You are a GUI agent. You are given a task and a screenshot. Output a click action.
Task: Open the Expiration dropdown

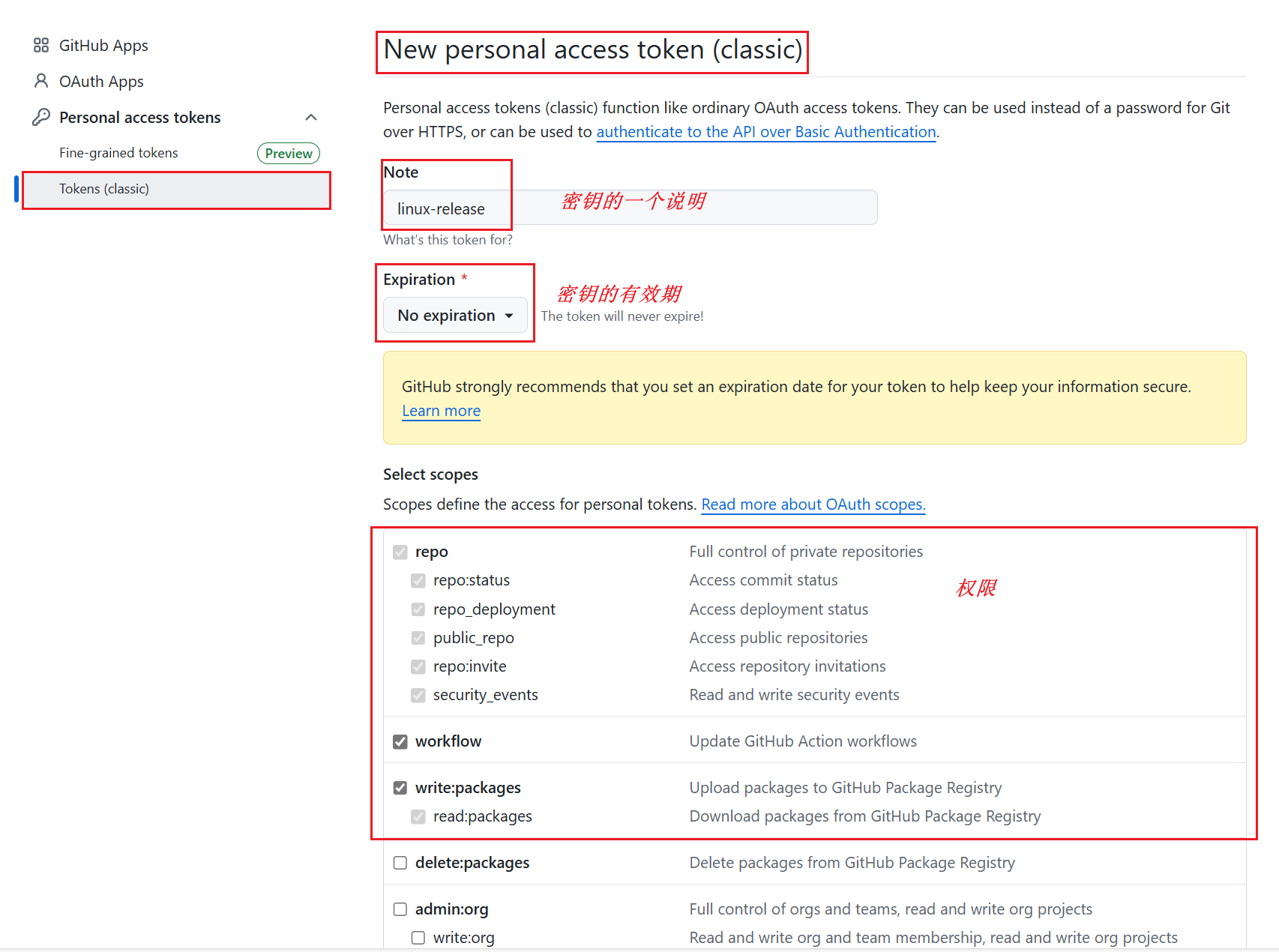455,316
